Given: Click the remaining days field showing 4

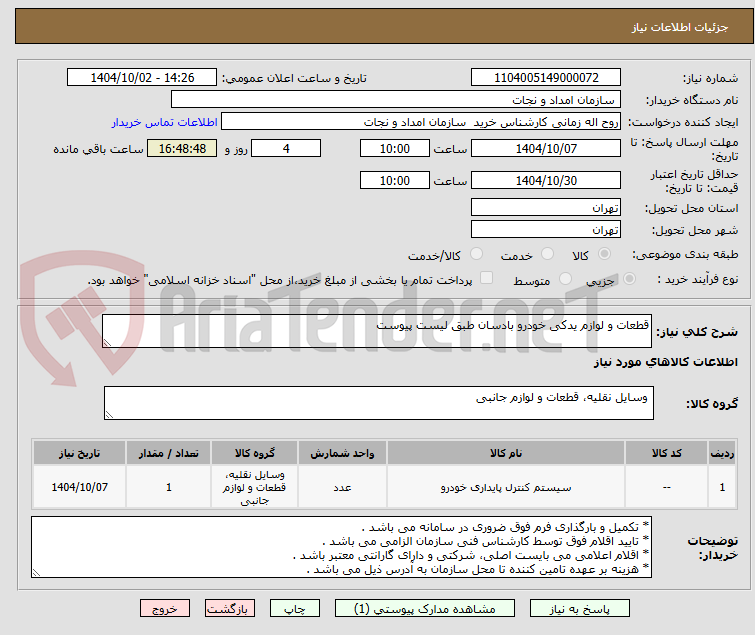Looking at the screenshot, I should (x=286, y=148).
